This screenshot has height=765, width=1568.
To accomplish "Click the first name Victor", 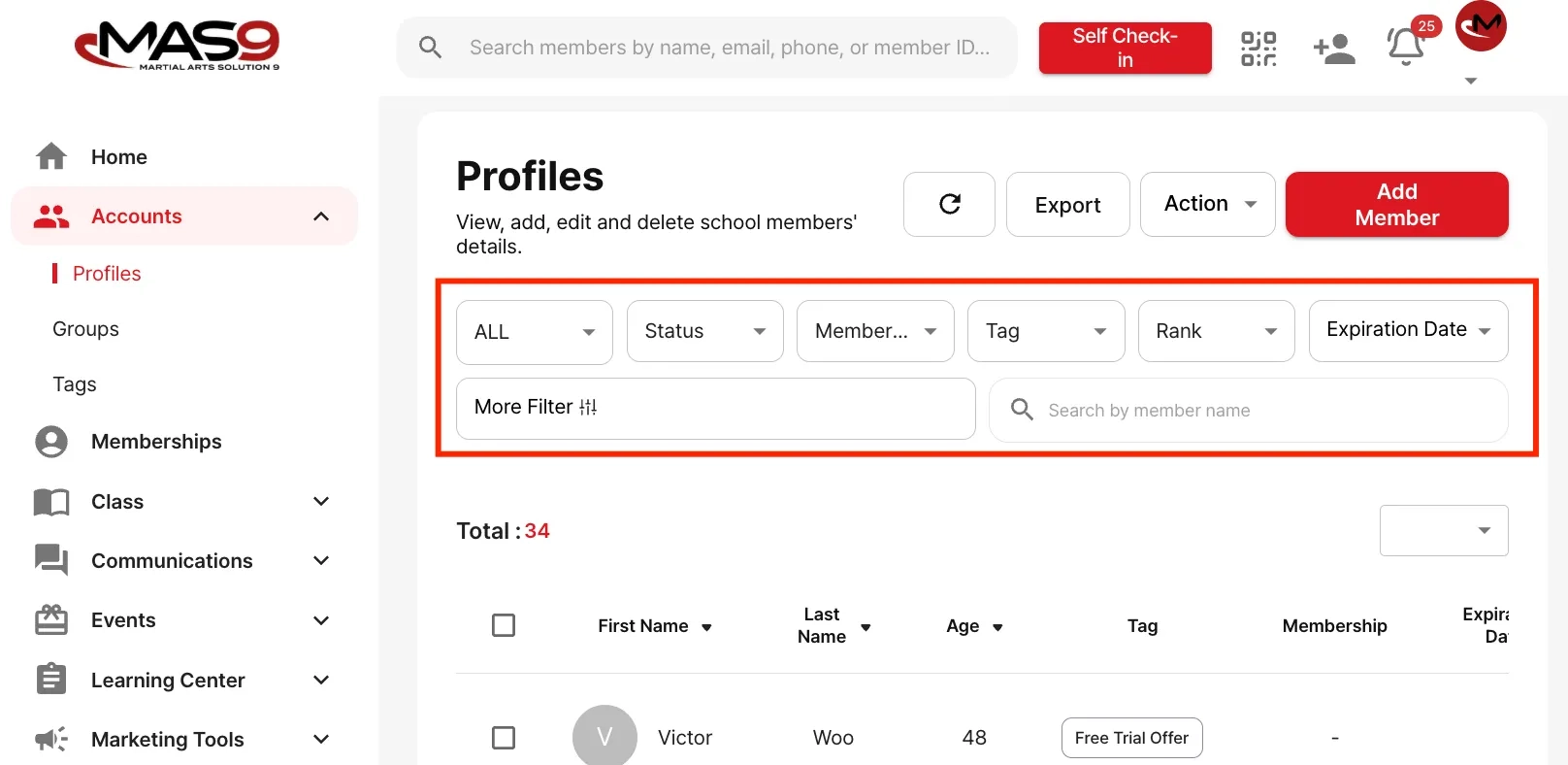I will click(685, 738).
